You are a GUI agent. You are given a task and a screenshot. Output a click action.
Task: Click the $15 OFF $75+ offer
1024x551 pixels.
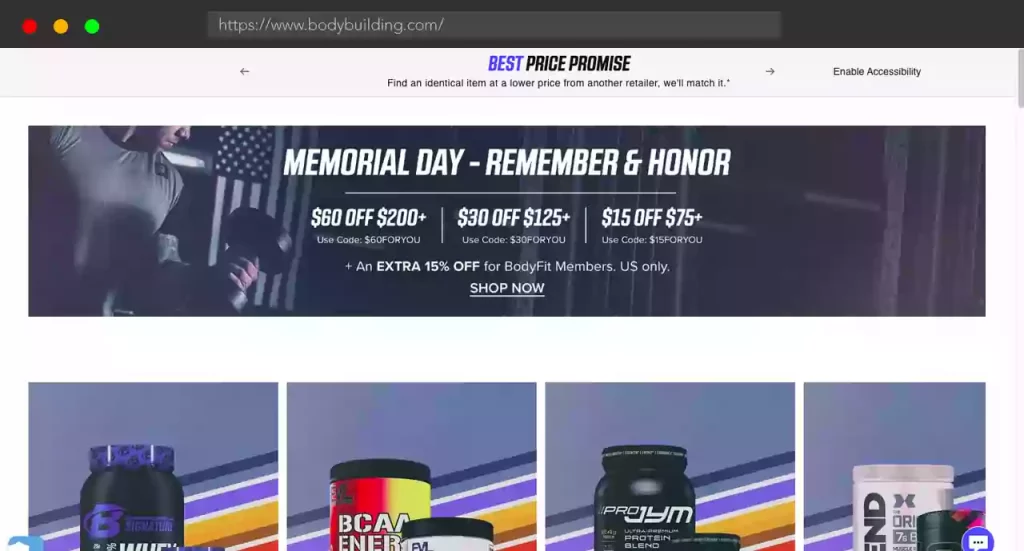[652, 225]
